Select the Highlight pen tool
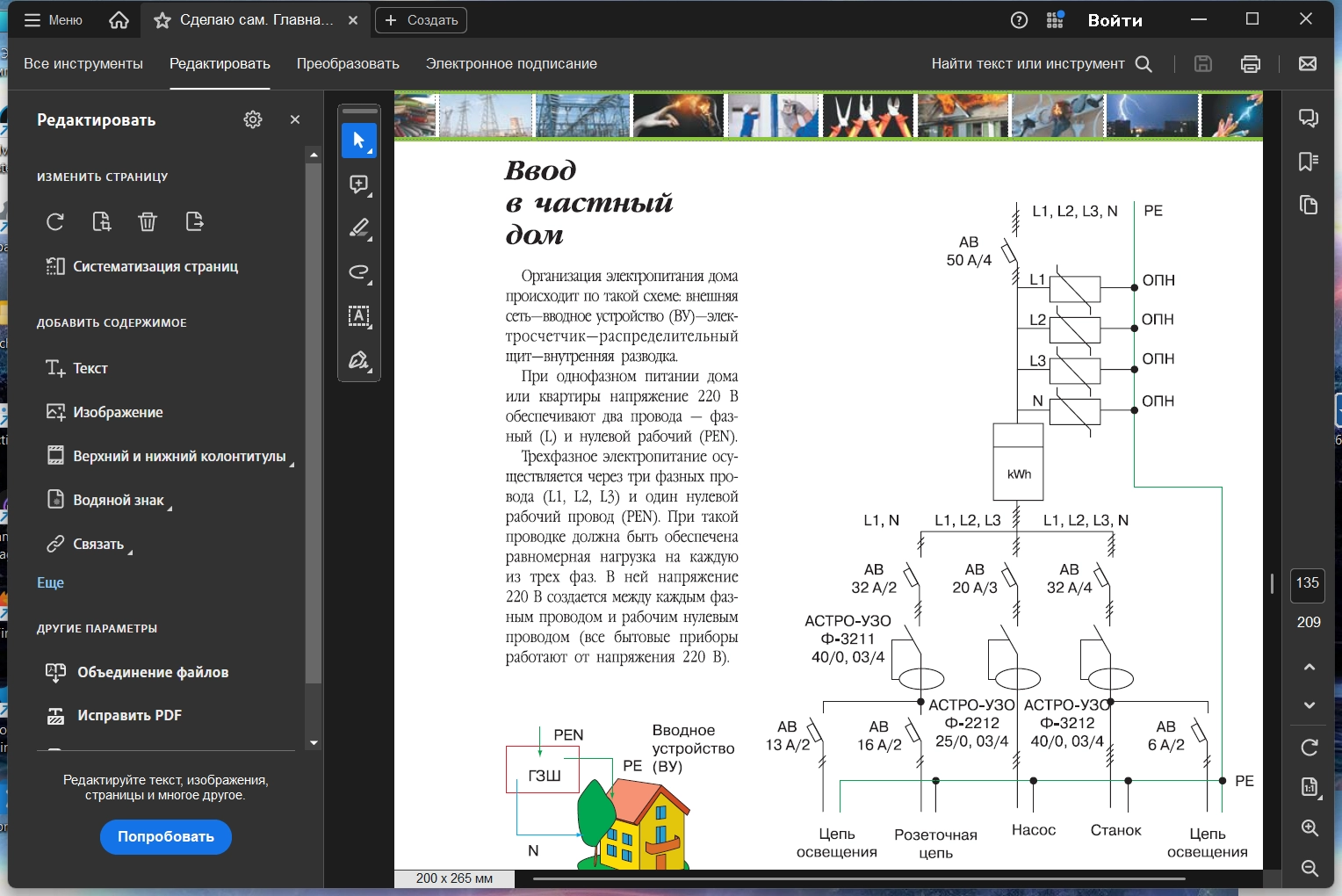The width and height of the screenshot is (1342, 896). [x=359, y=228]
